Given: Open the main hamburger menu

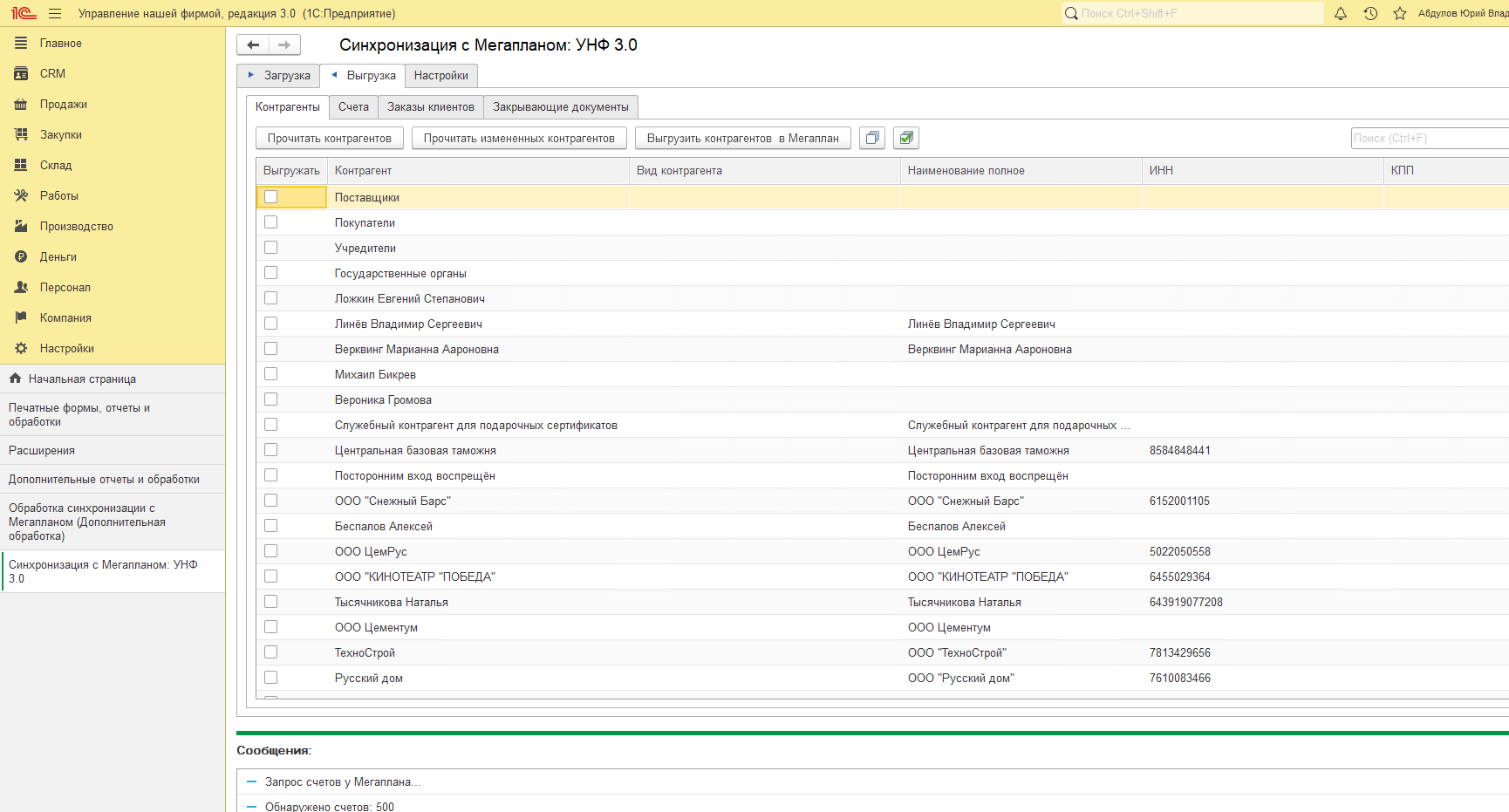Looking at the screenshot, I should pos(55,14).
